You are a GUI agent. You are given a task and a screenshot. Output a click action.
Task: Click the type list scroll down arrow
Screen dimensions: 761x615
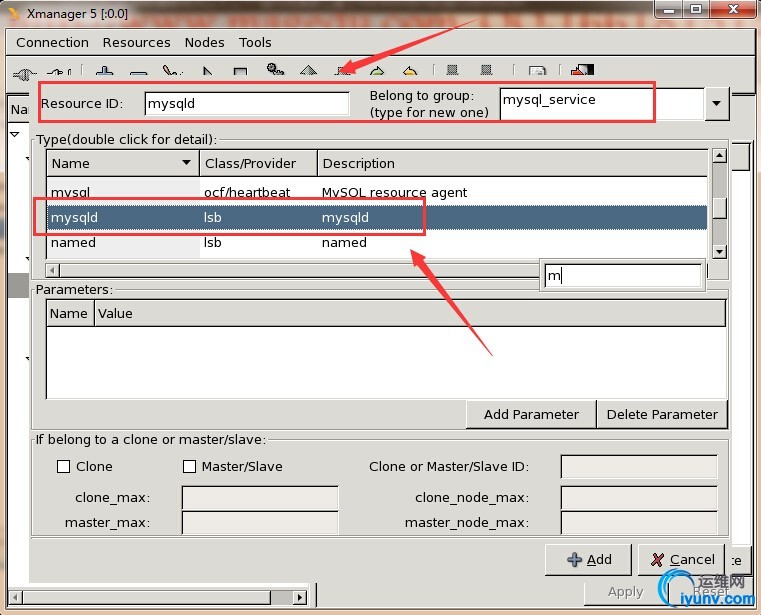click(x=720, y=251)
